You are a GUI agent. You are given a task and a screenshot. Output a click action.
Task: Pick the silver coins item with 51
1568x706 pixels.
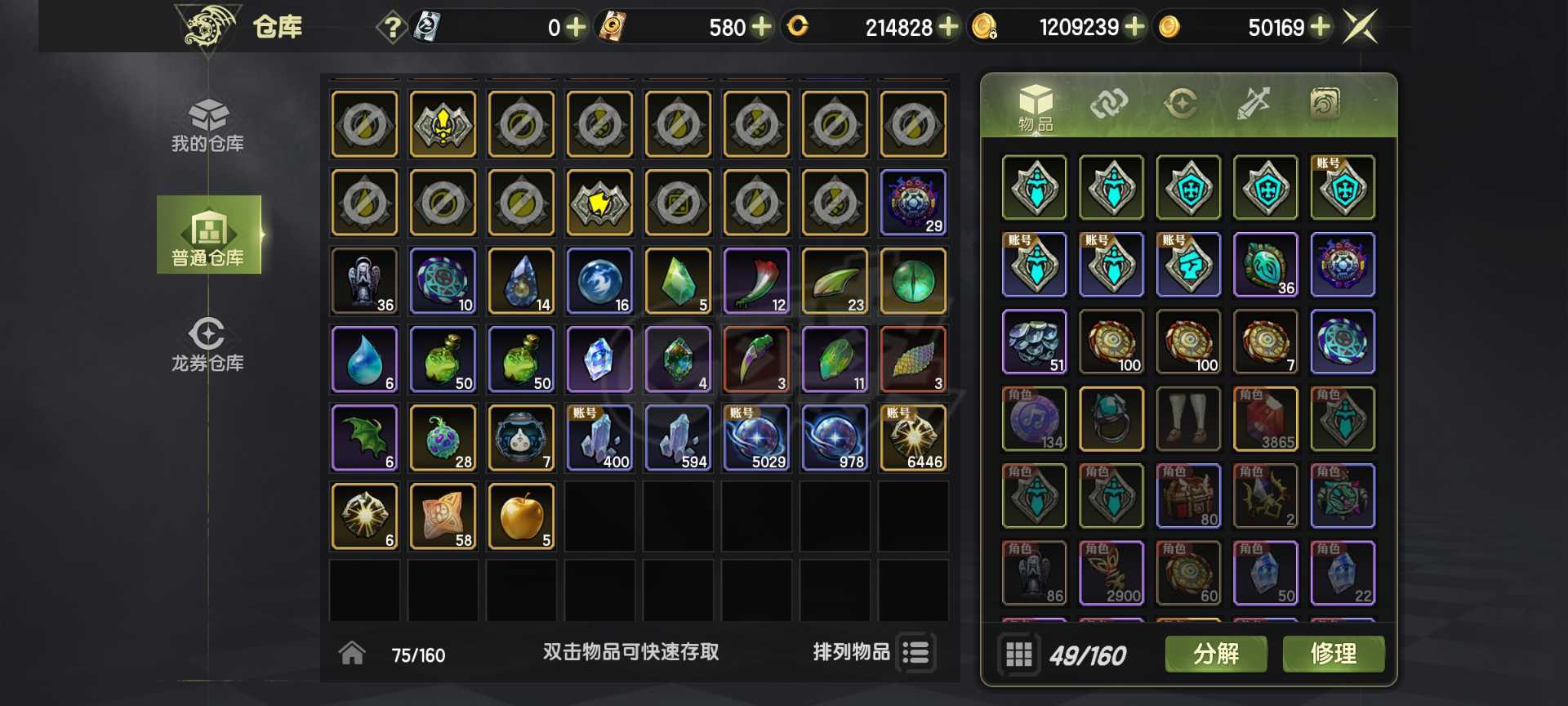(x=1034, y=342)
